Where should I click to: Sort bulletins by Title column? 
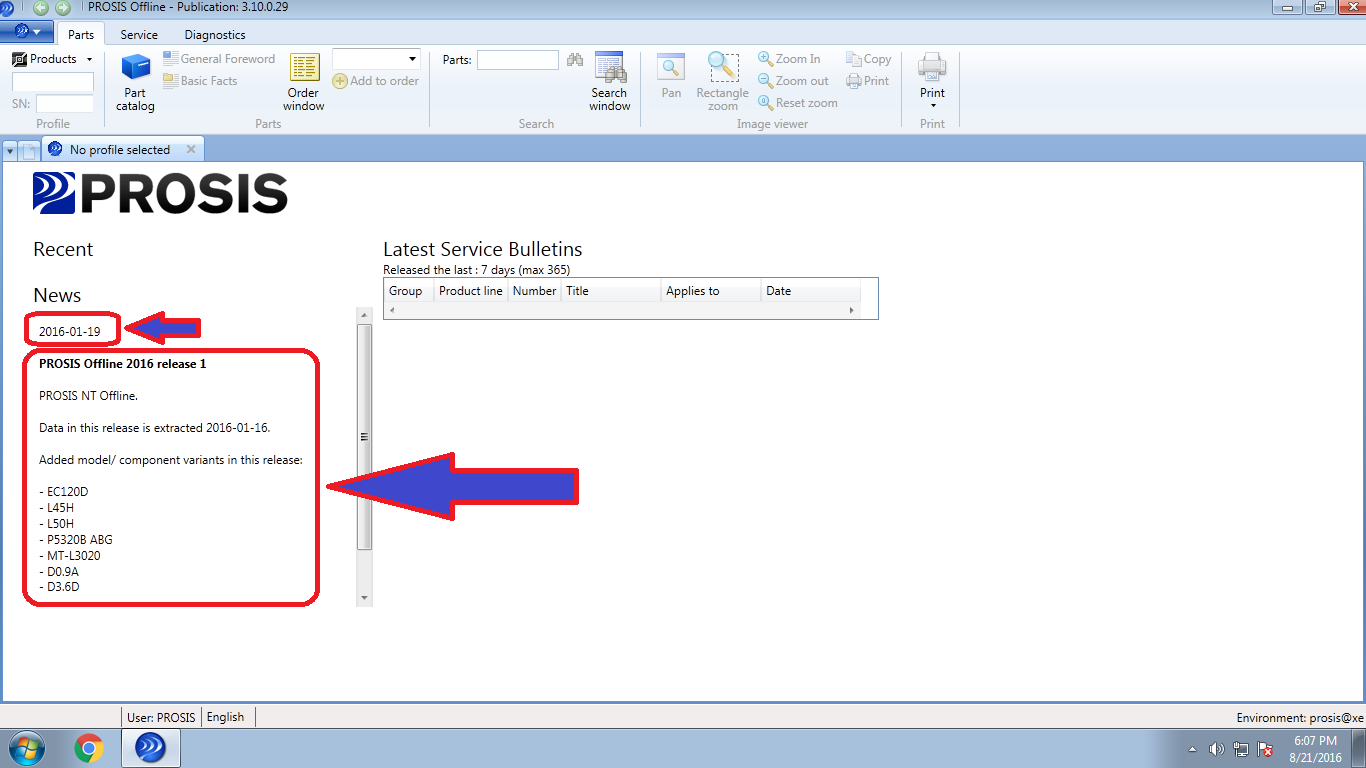click(x=610, y=291)
